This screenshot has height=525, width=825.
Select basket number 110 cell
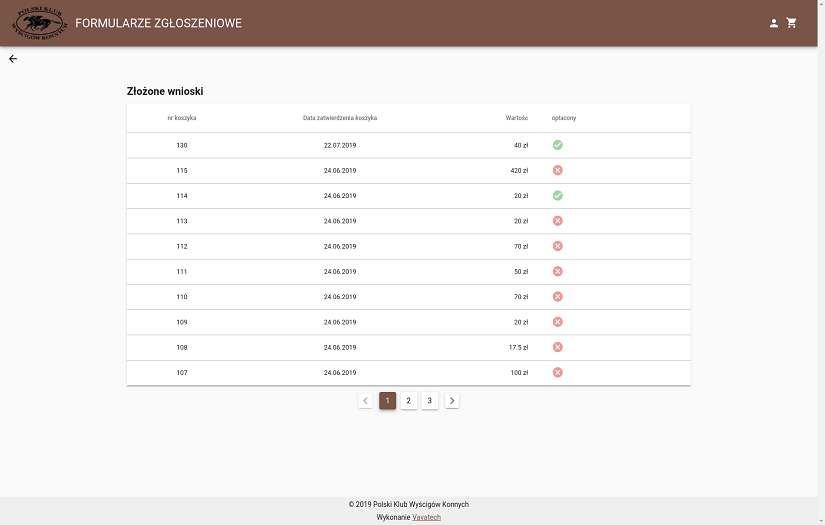182,297
